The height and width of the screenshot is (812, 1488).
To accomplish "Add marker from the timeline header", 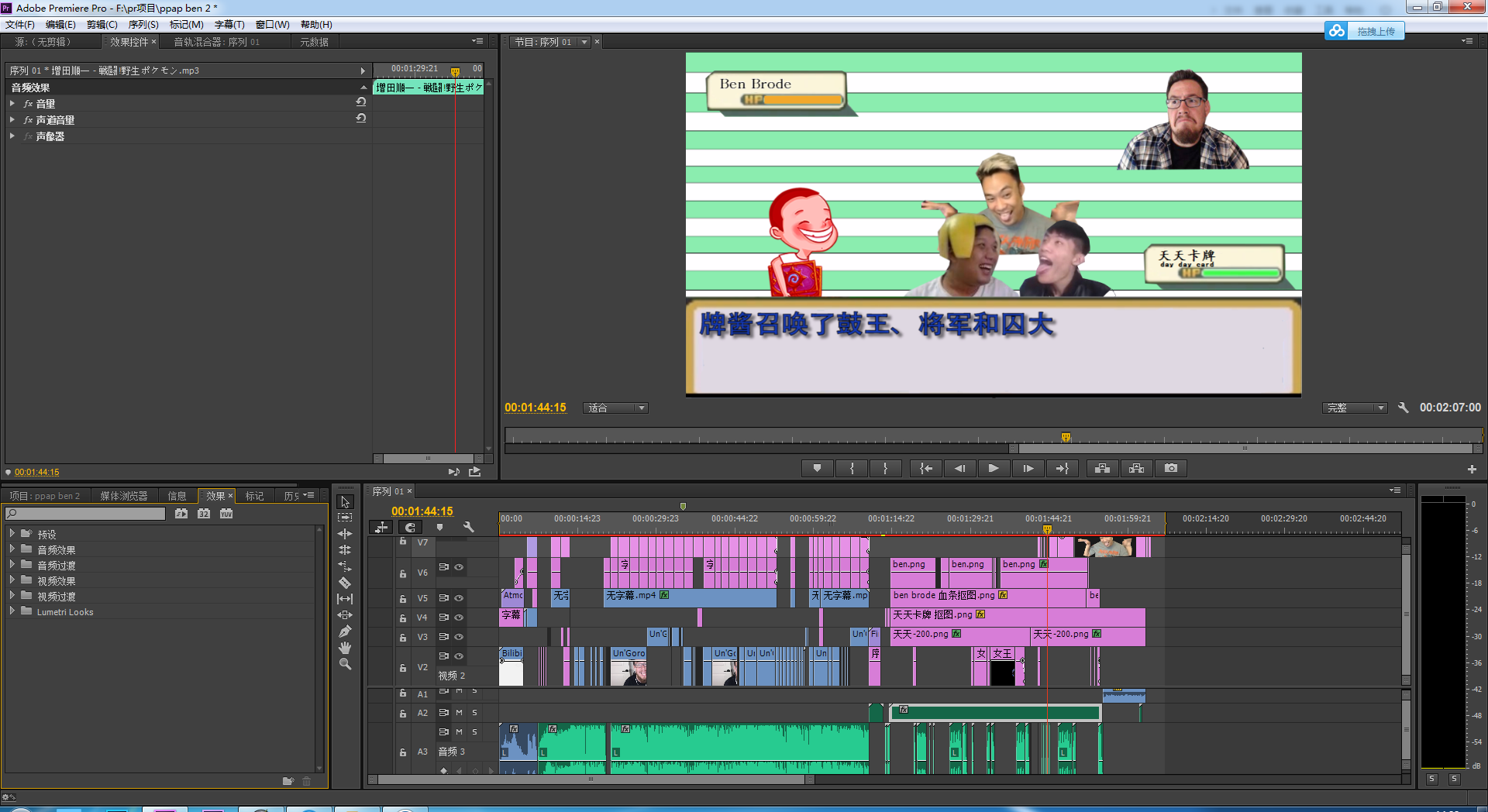I will pos(439,527).
